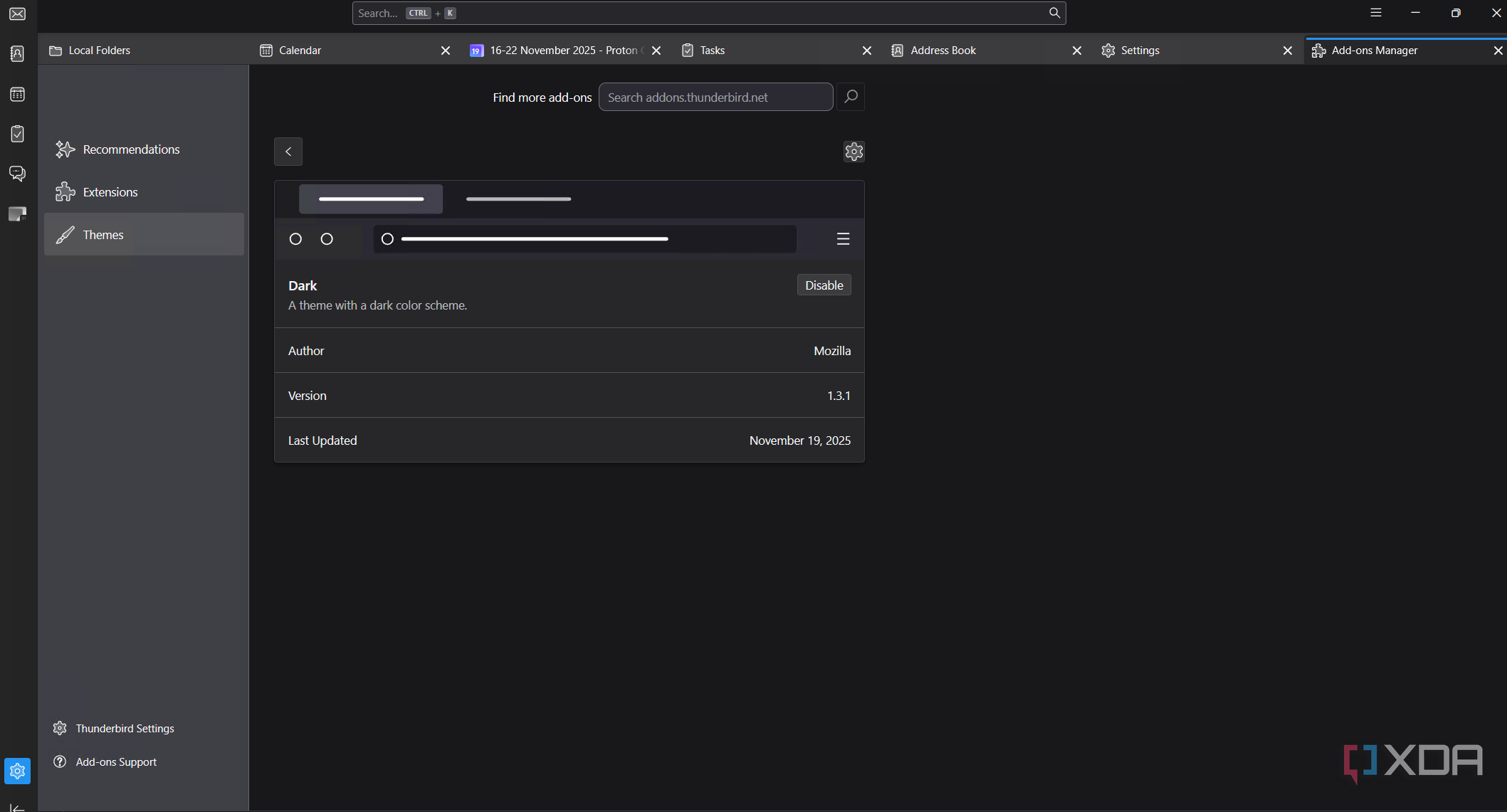The width and height of the screenshot is (1507, 812).
Task: Collapse the spaces toolbar
Action: [x=18, y=807]
